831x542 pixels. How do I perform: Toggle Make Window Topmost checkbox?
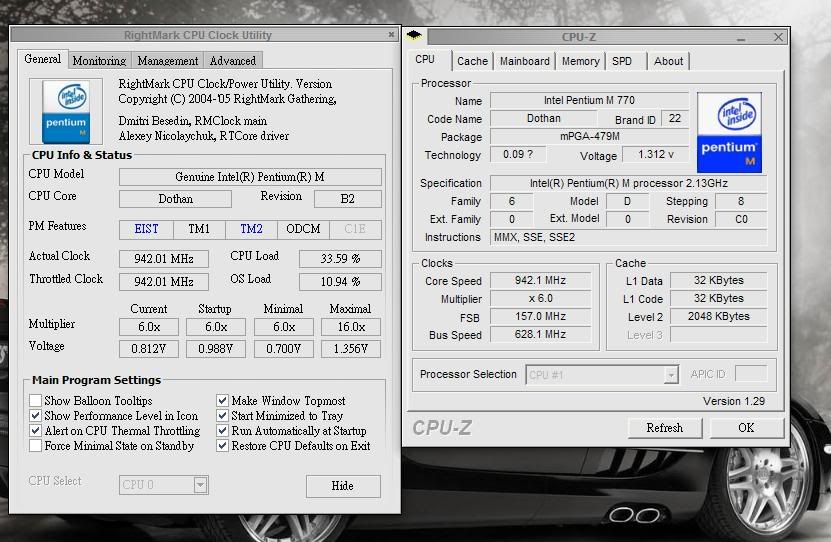(x=223, y=401)
